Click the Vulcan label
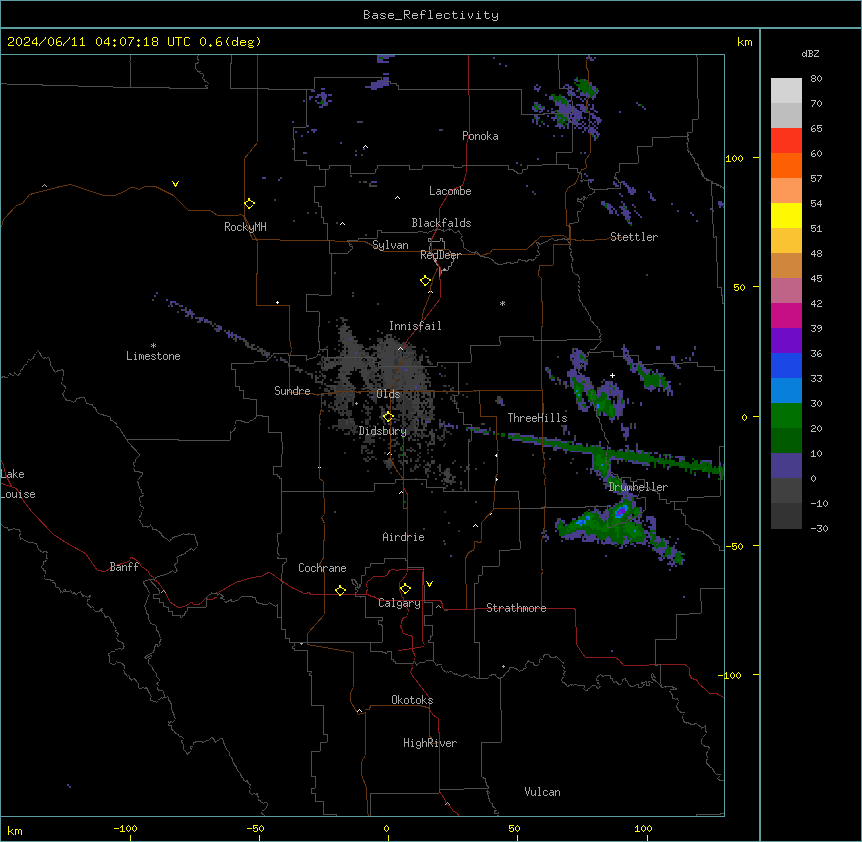Screen dimensions: 862x842 [542, 792]
